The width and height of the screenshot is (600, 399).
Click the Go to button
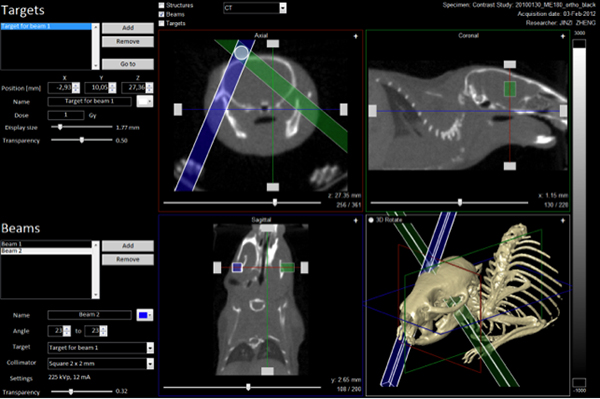pos(128,64)
